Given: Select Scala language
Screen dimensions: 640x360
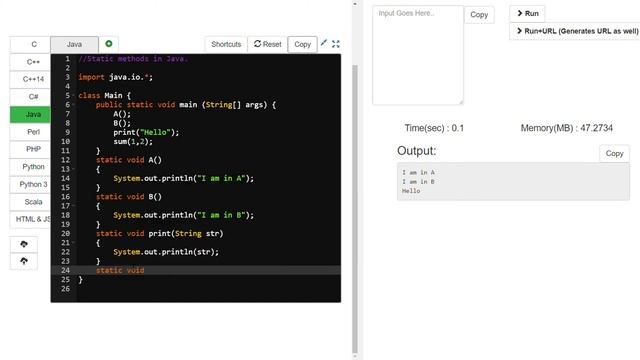Looking at the screenshot, I should [x=33, y=202].
